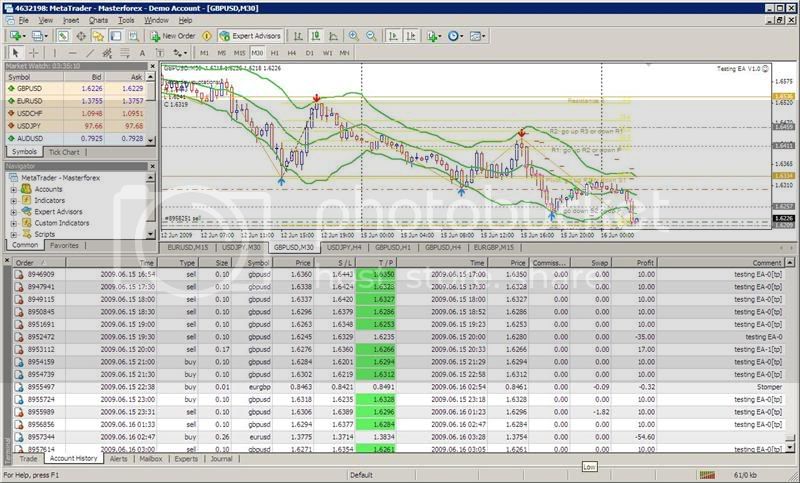Switch to the EURGBP,M15 chart tab
The height and width of the screenshot is (483, 800).
(x=493, y=247)
